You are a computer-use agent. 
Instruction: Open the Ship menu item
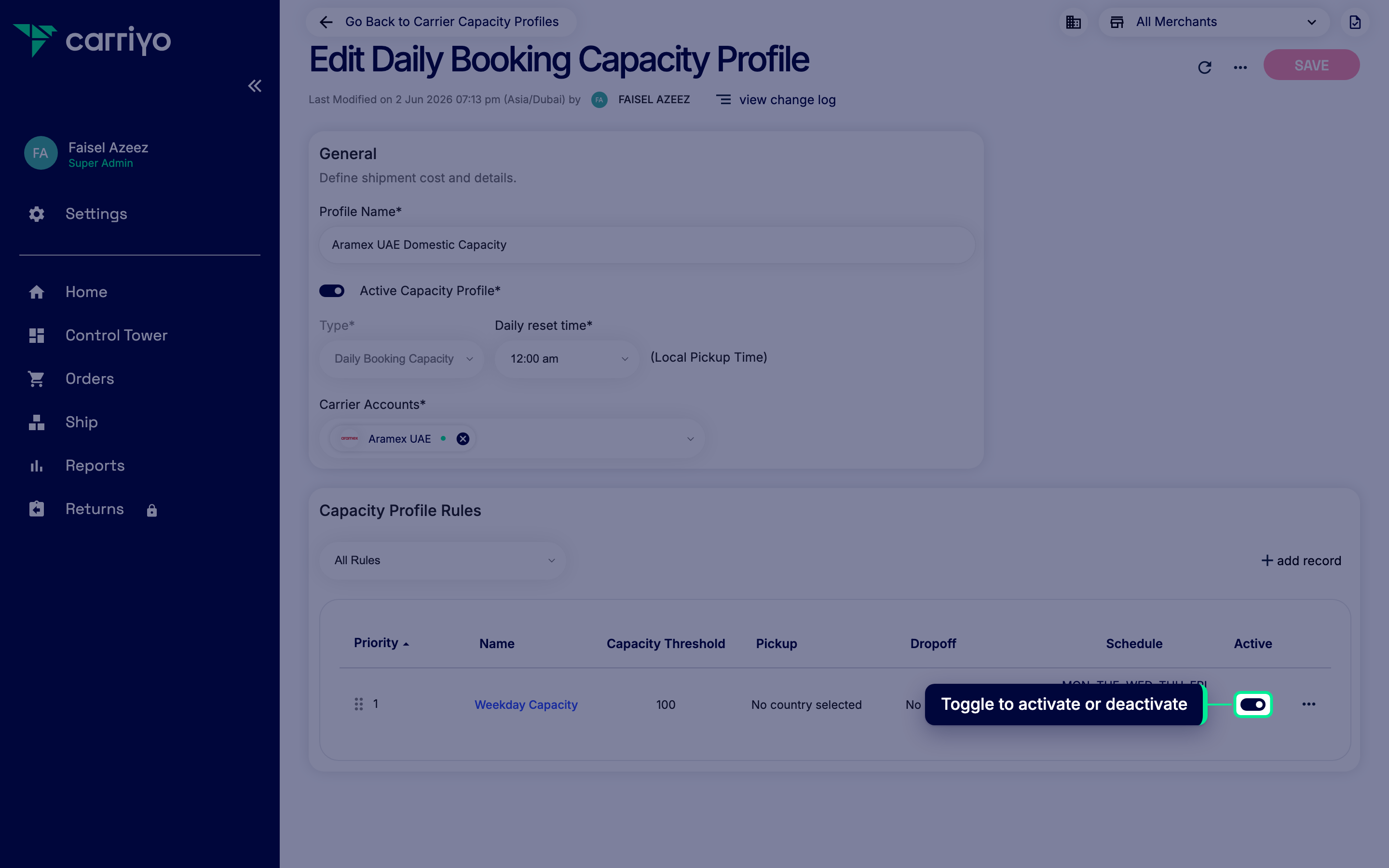click(81, 422)
